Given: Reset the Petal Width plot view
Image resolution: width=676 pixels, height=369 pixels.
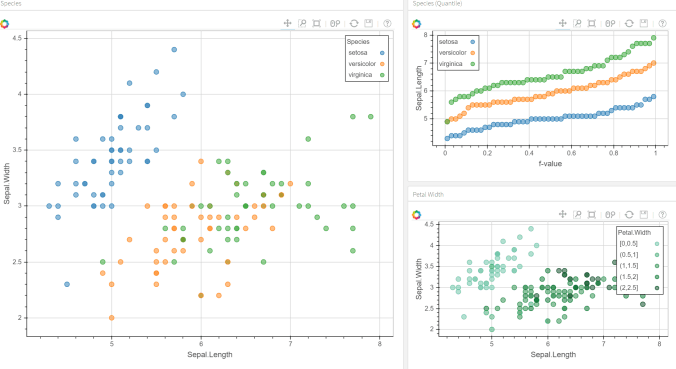Looking at the screenshot, I should pyautogui.click(x=629, y=214).
